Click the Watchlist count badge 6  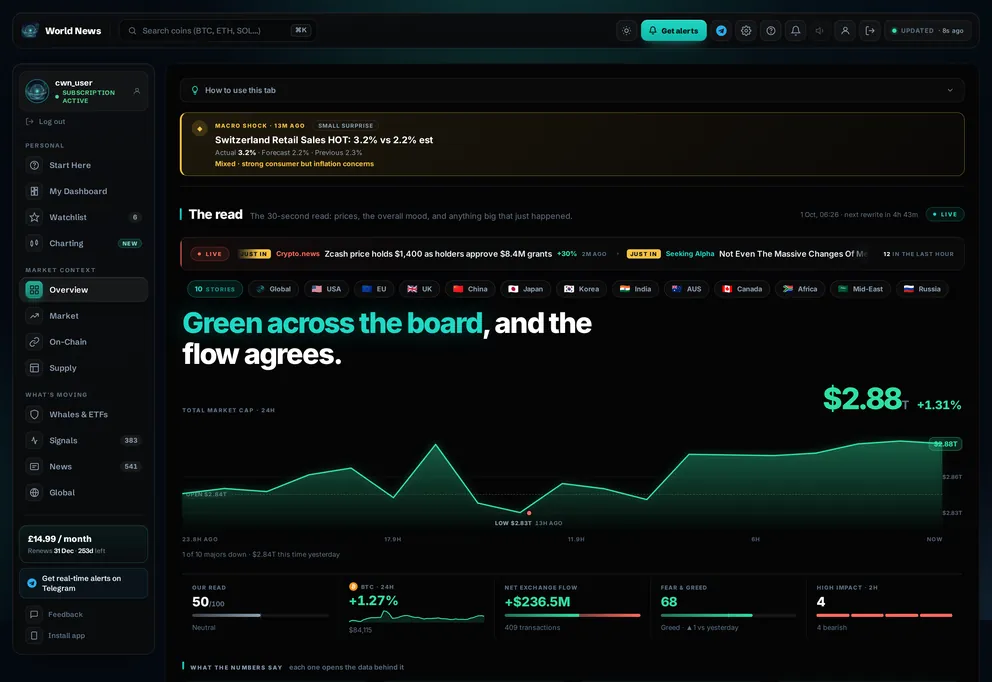point(135,217)
